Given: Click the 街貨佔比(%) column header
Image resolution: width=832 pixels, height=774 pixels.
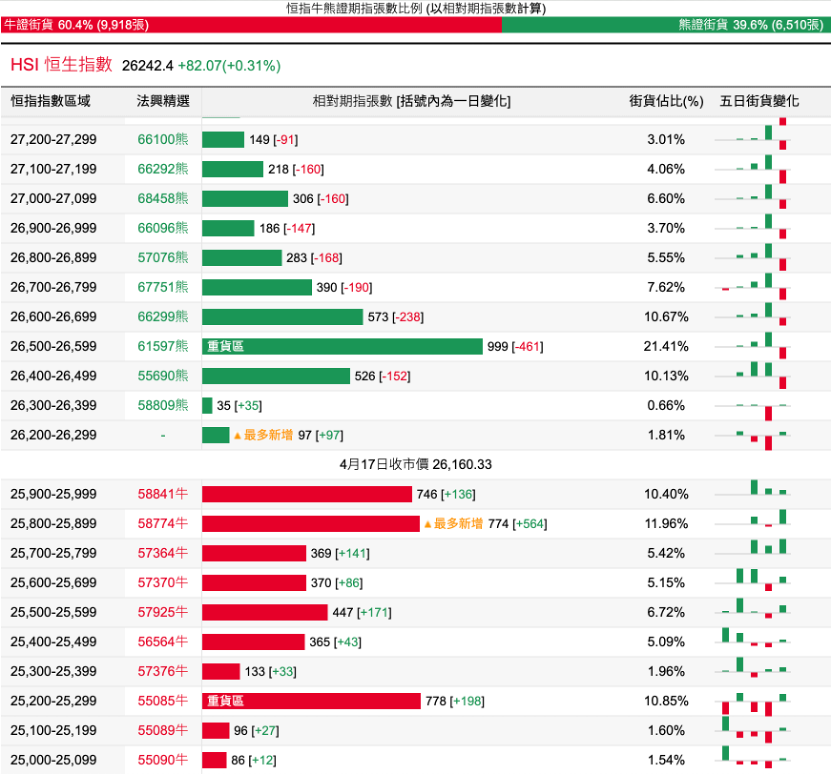Looking at the screenshot, I should pyautogui.click(x=666, y=101).
